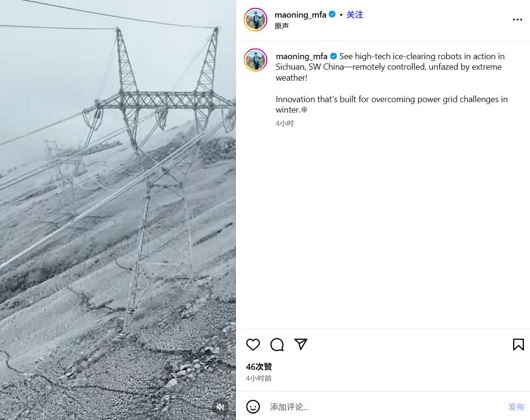Save post with bookmark icon
Image resolution: width=530 pixels, height=420 pixels.
pyautogui.click(x=518, y=344)
